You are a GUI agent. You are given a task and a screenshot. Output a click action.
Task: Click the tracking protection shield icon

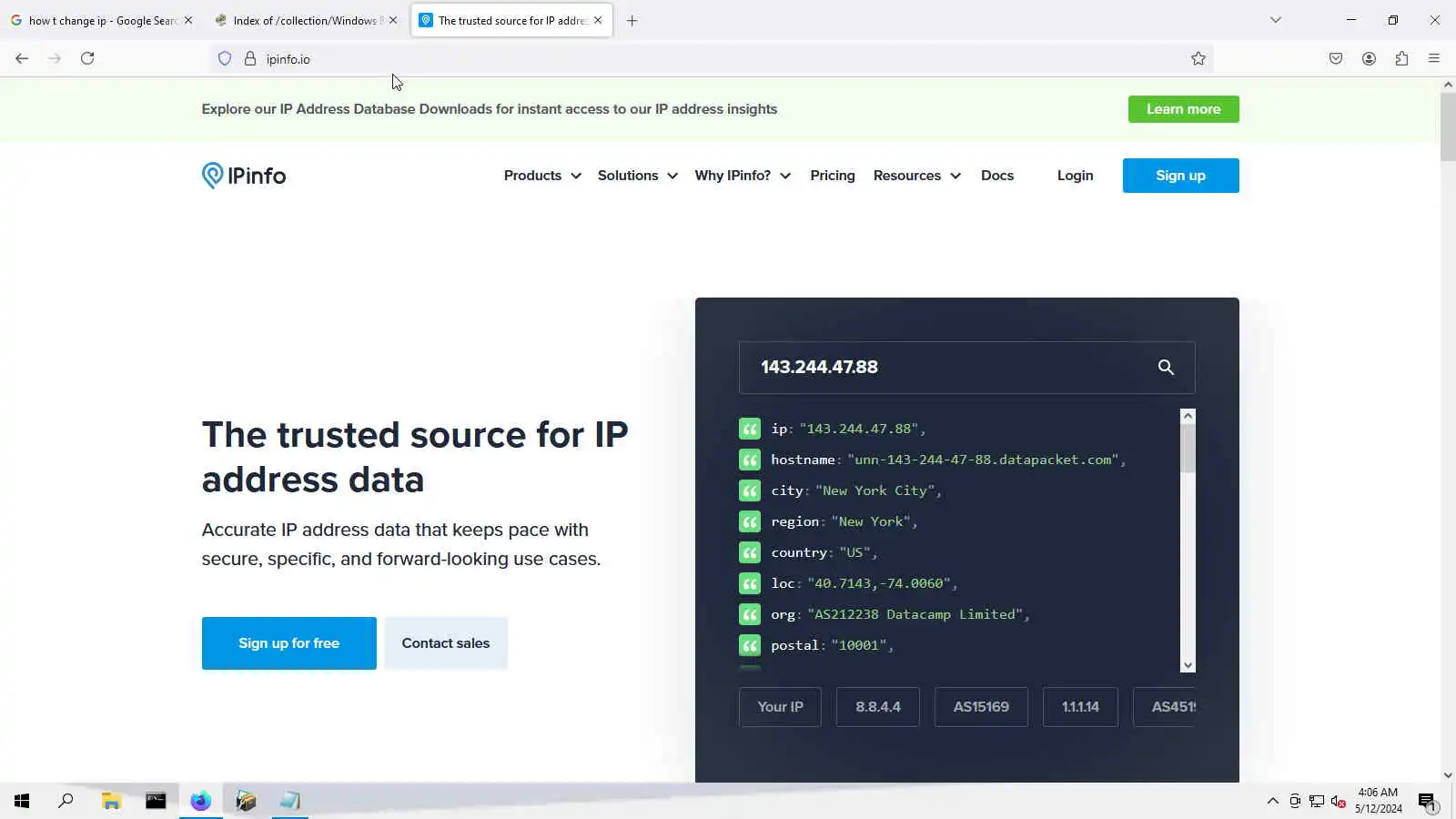(225, 59)
